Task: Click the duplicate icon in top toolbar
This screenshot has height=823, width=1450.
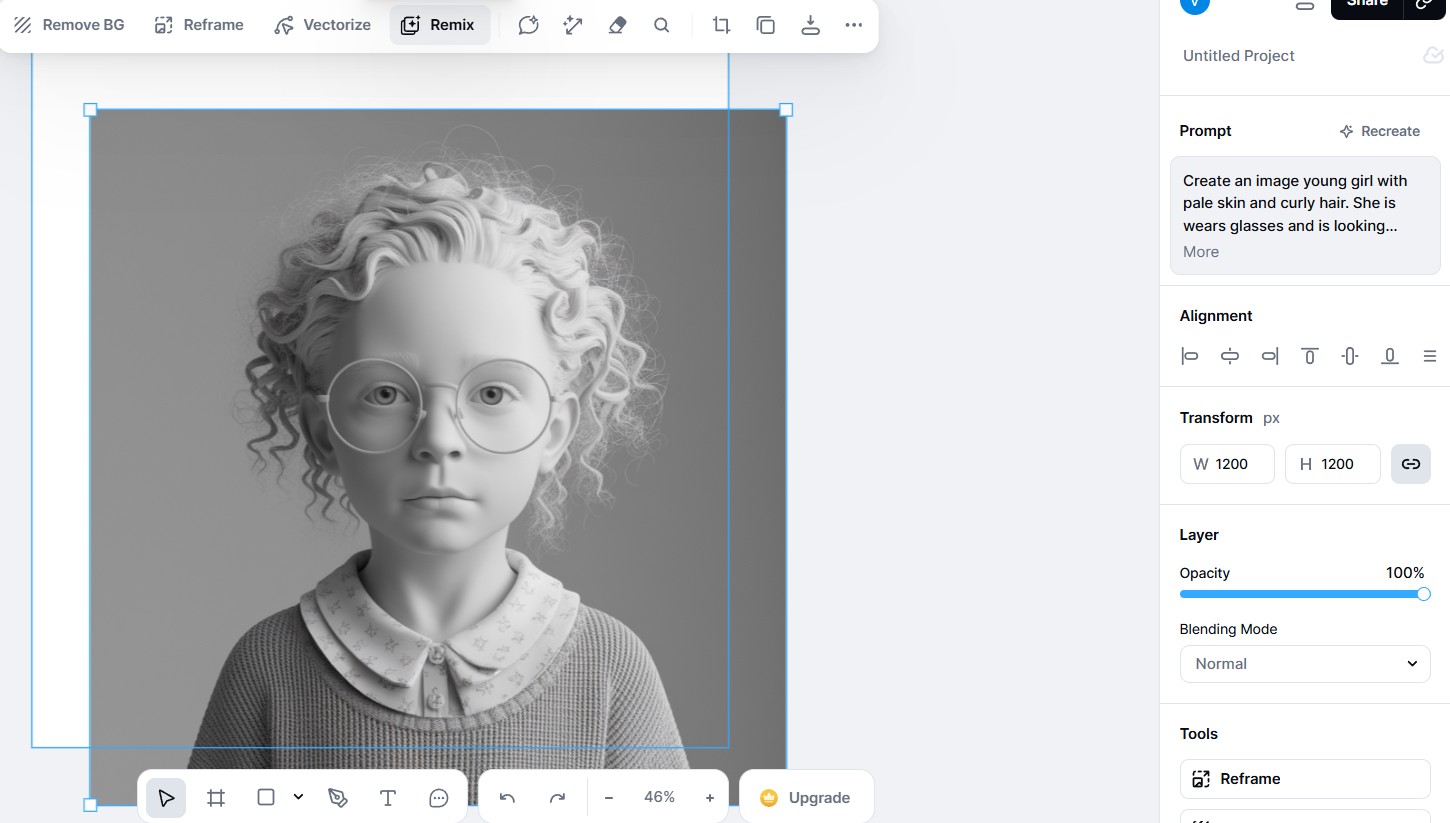Action: click(766, 25)
